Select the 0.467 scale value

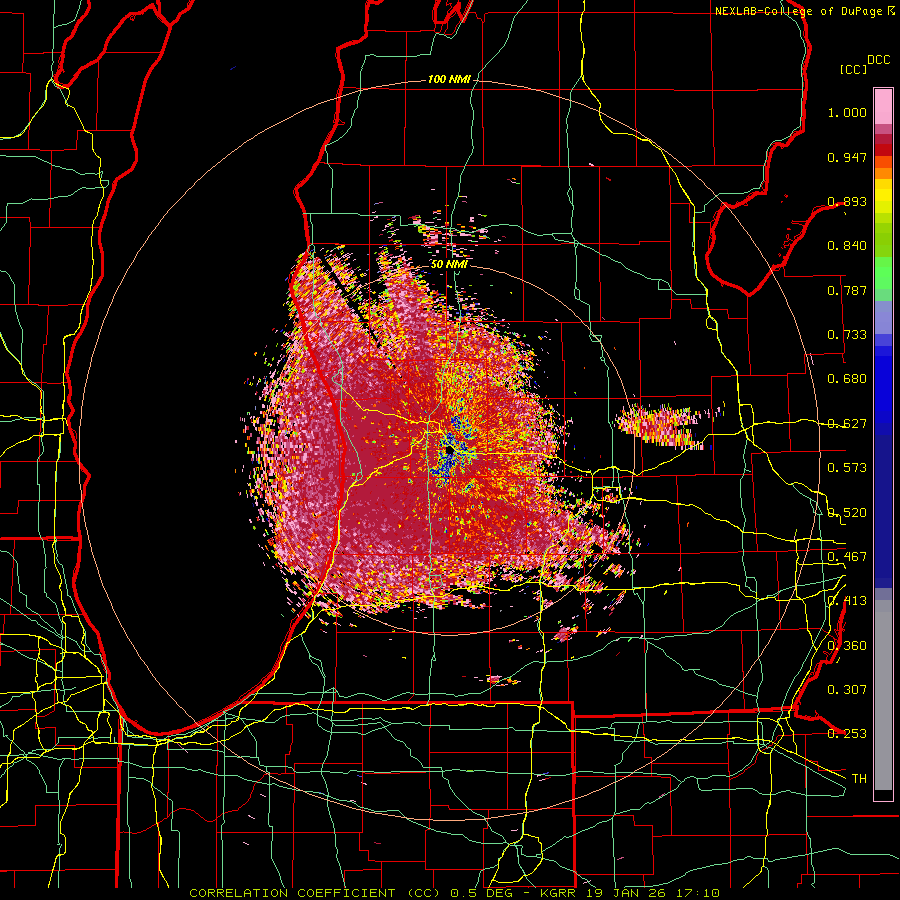pos(847,557)
